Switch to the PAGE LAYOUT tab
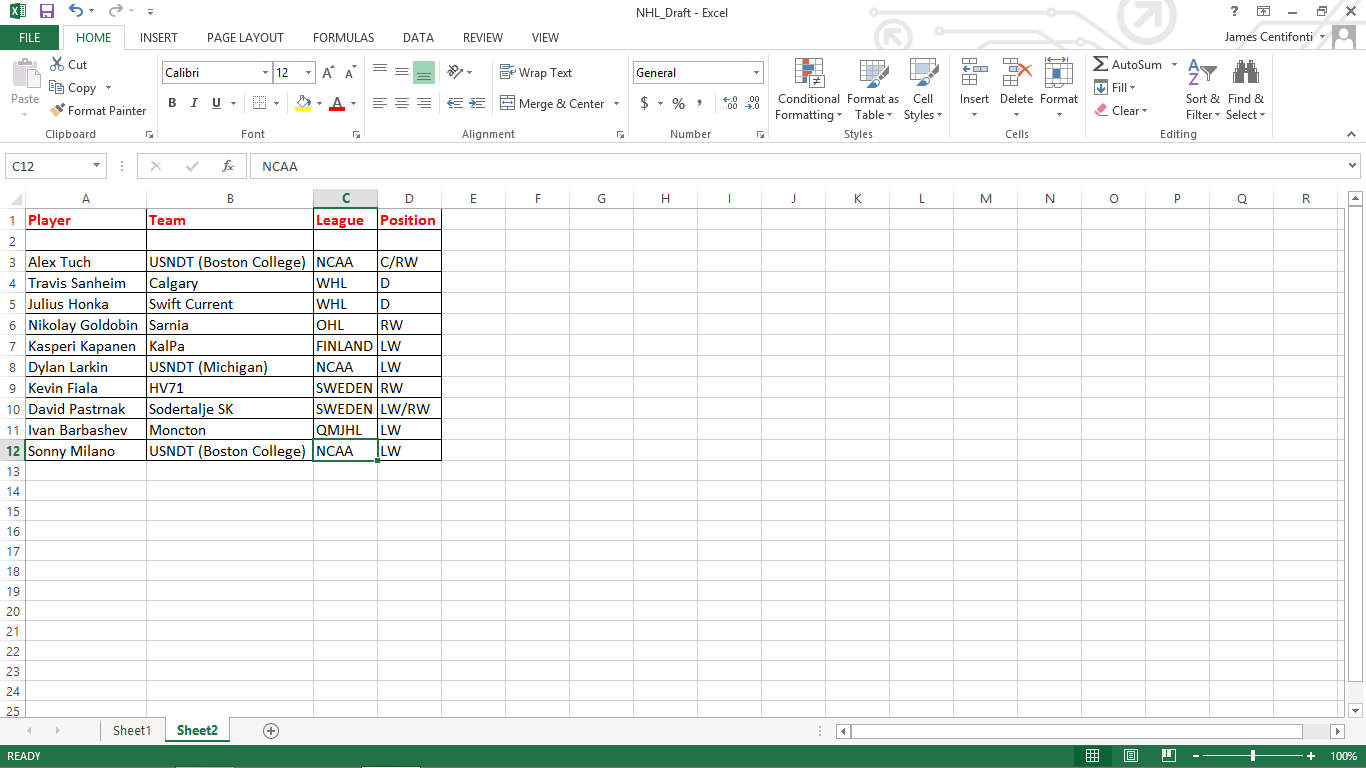1366x768 pixels. coord(245,38)
